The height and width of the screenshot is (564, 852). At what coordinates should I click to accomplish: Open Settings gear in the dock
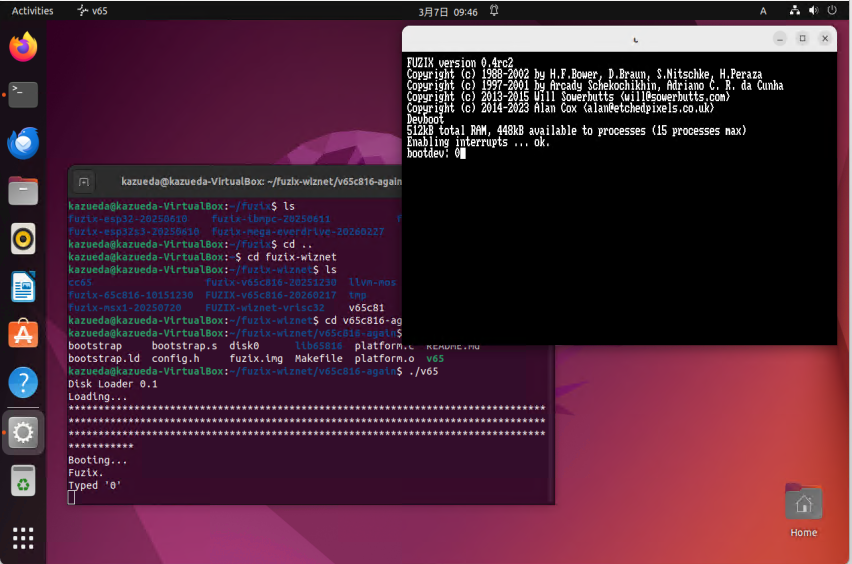[x=23, y=433]
